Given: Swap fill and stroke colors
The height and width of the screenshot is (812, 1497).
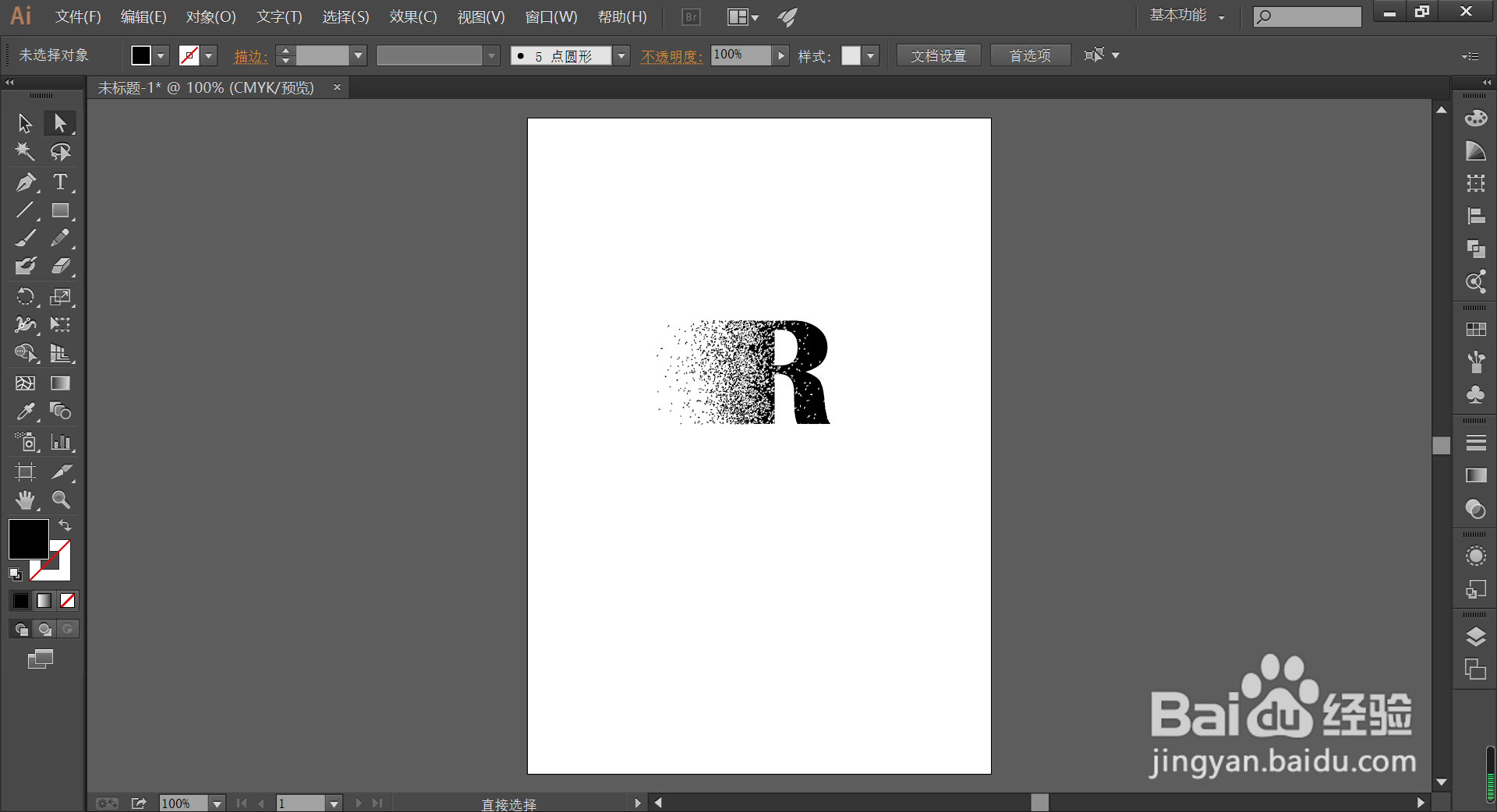Looking at the screenshot, I should (x=65, y=526).
